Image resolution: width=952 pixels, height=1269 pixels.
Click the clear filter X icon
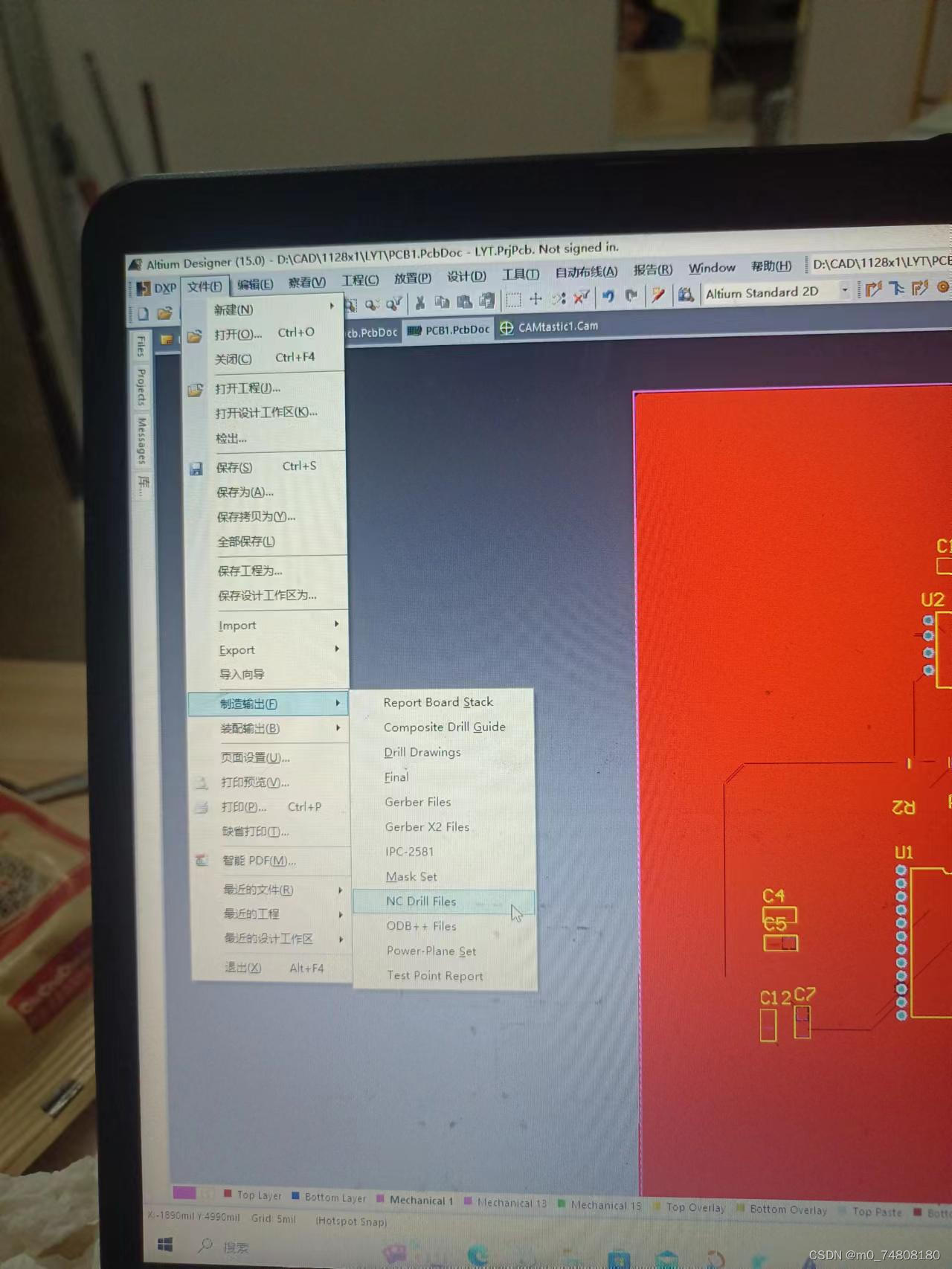pyautogui.click(x=582, y=298)
